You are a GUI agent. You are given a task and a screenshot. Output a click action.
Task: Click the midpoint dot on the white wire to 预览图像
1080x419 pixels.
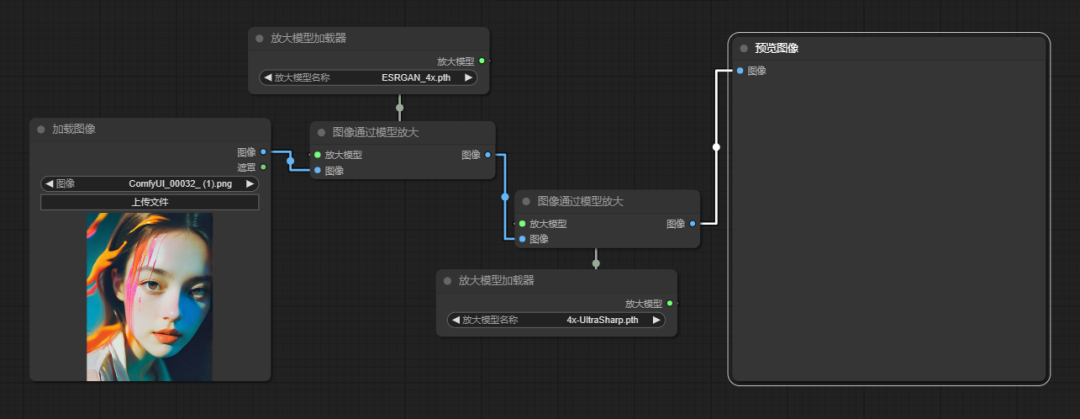pyautogui.click(x=716, y=147)
